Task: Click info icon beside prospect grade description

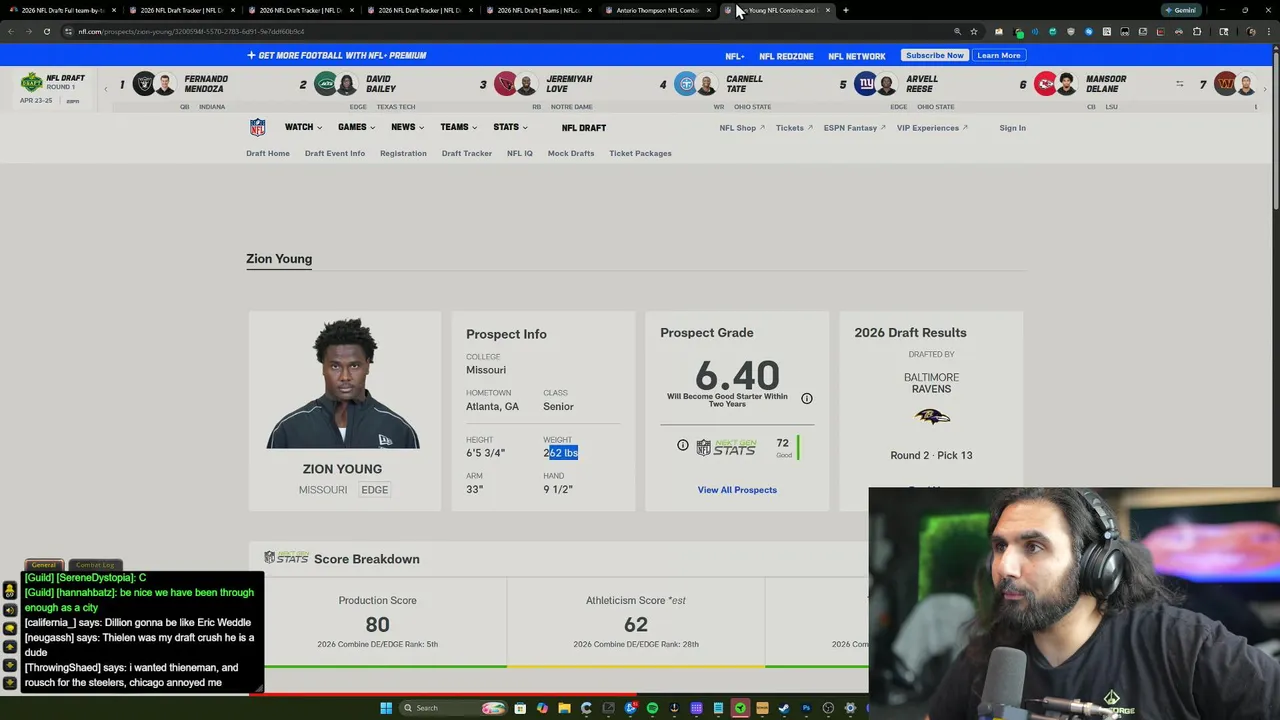Action: point(807,398)
